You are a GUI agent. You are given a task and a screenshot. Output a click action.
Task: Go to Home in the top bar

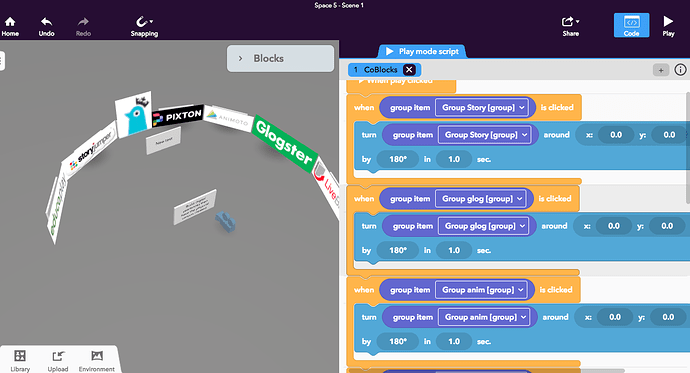(10, 26)
